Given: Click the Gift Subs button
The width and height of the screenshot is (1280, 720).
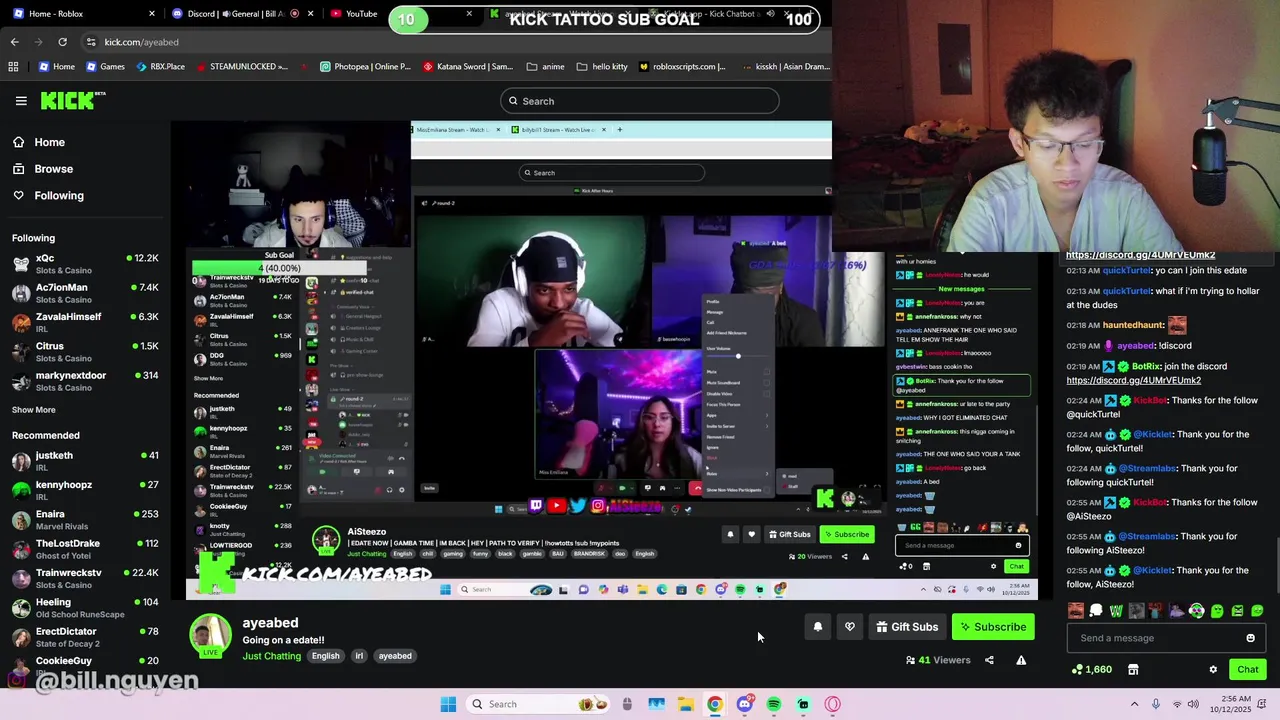Looking at the screenshot, I should click(907, 627).
